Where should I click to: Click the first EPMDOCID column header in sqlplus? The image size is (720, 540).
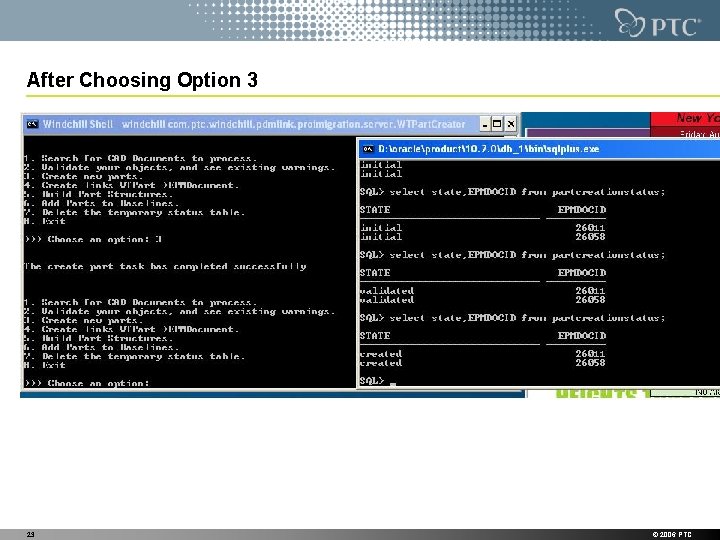tap(582, 210)
